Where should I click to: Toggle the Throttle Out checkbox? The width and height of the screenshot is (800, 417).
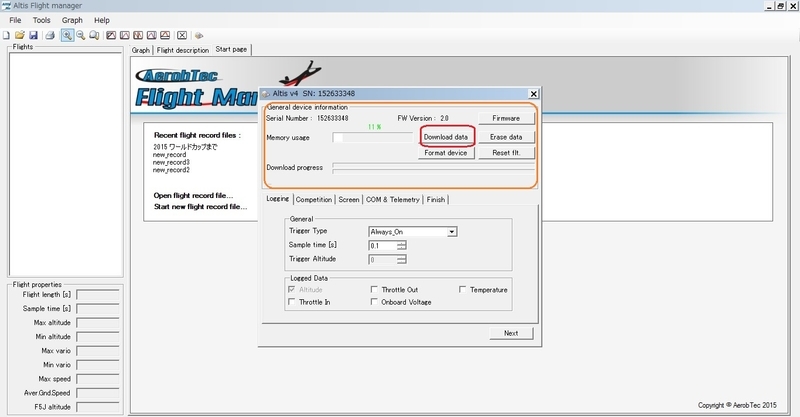tap(374, 289)
